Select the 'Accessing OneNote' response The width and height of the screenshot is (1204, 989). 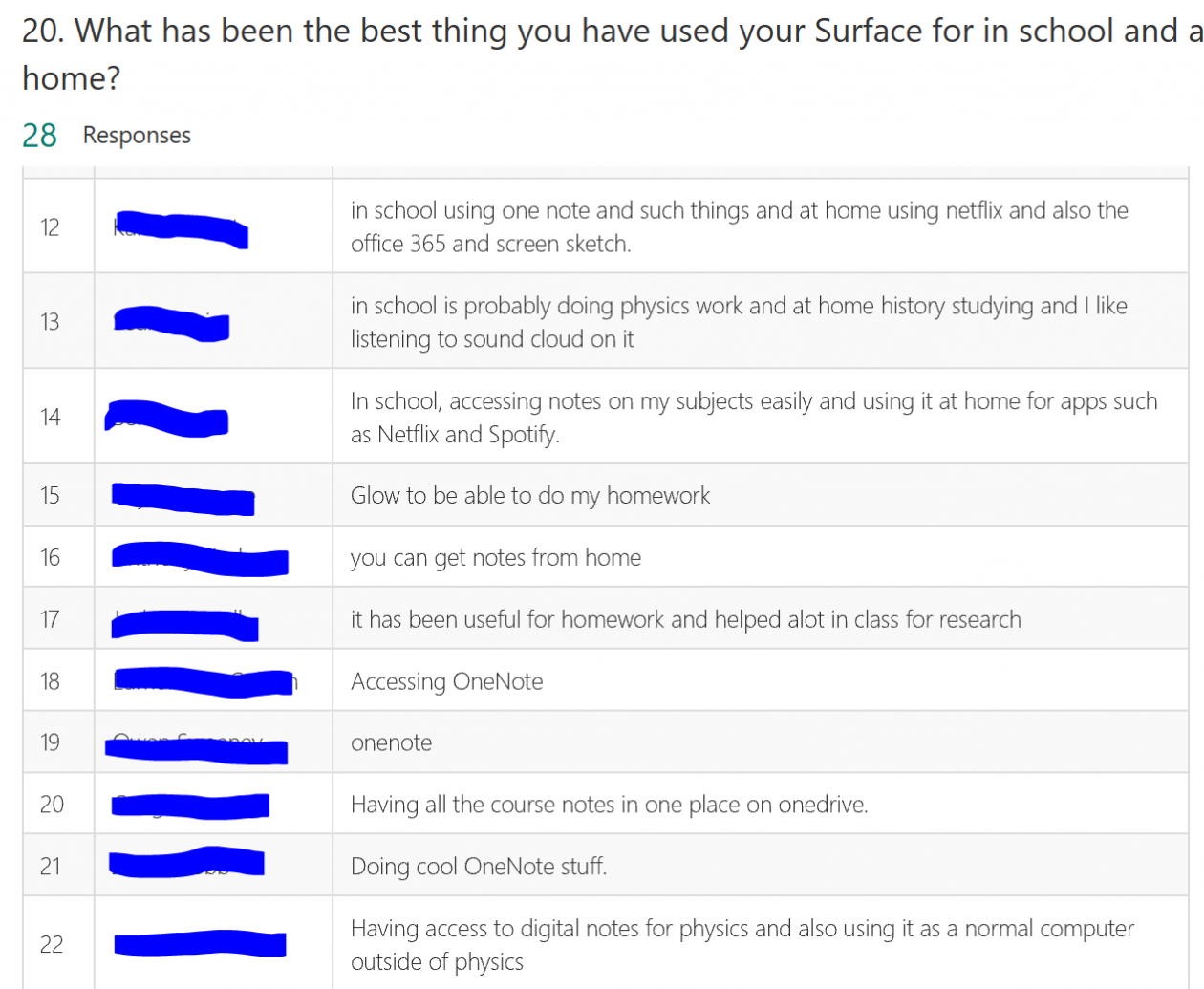tap(446, 681)
